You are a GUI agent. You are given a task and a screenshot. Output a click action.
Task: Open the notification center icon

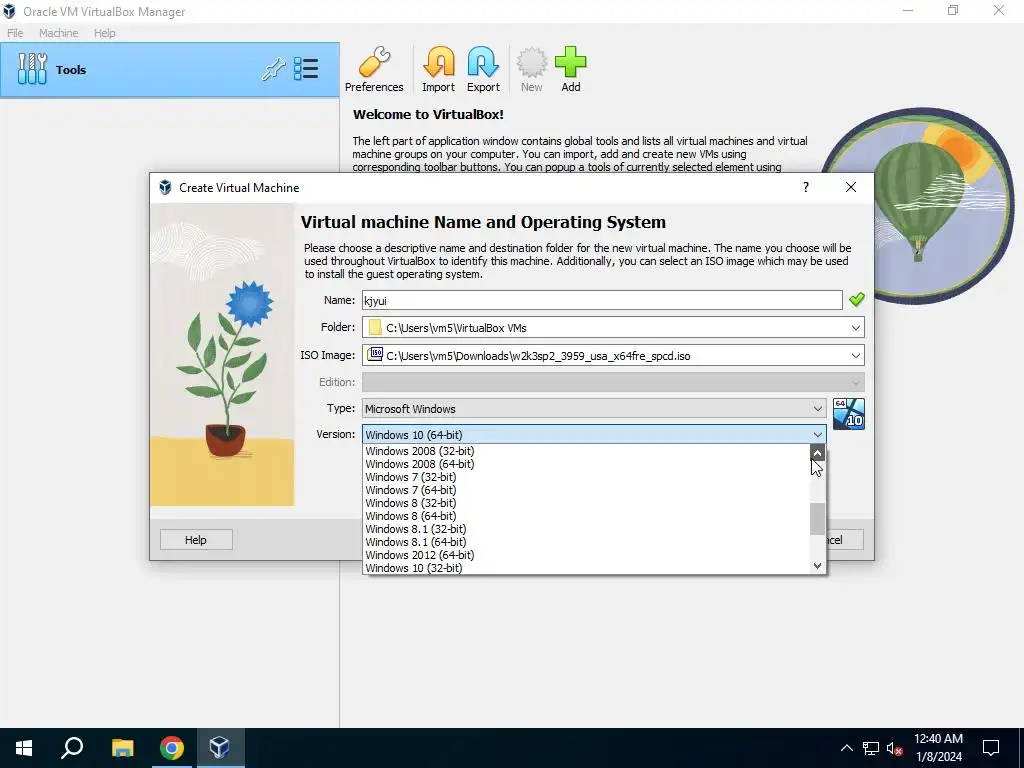tap(991, 748)
